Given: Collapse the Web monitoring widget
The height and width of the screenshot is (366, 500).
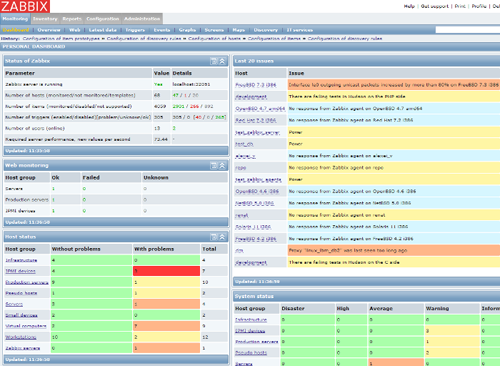Looking at the screenshot, I should [222, 166].
